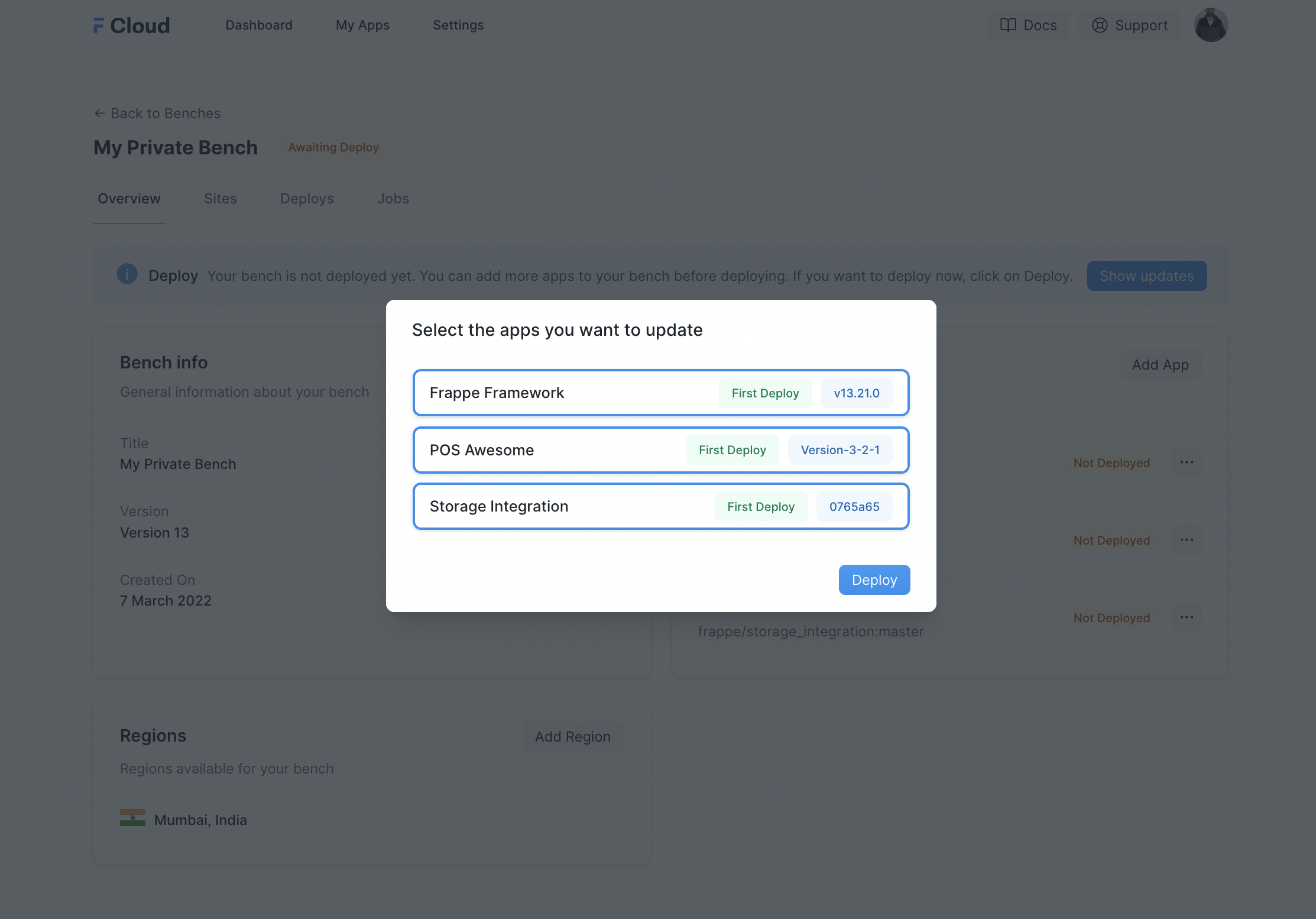Click the India flag icon
This screenshot has height=919, width=1316.
pos(132,818)
